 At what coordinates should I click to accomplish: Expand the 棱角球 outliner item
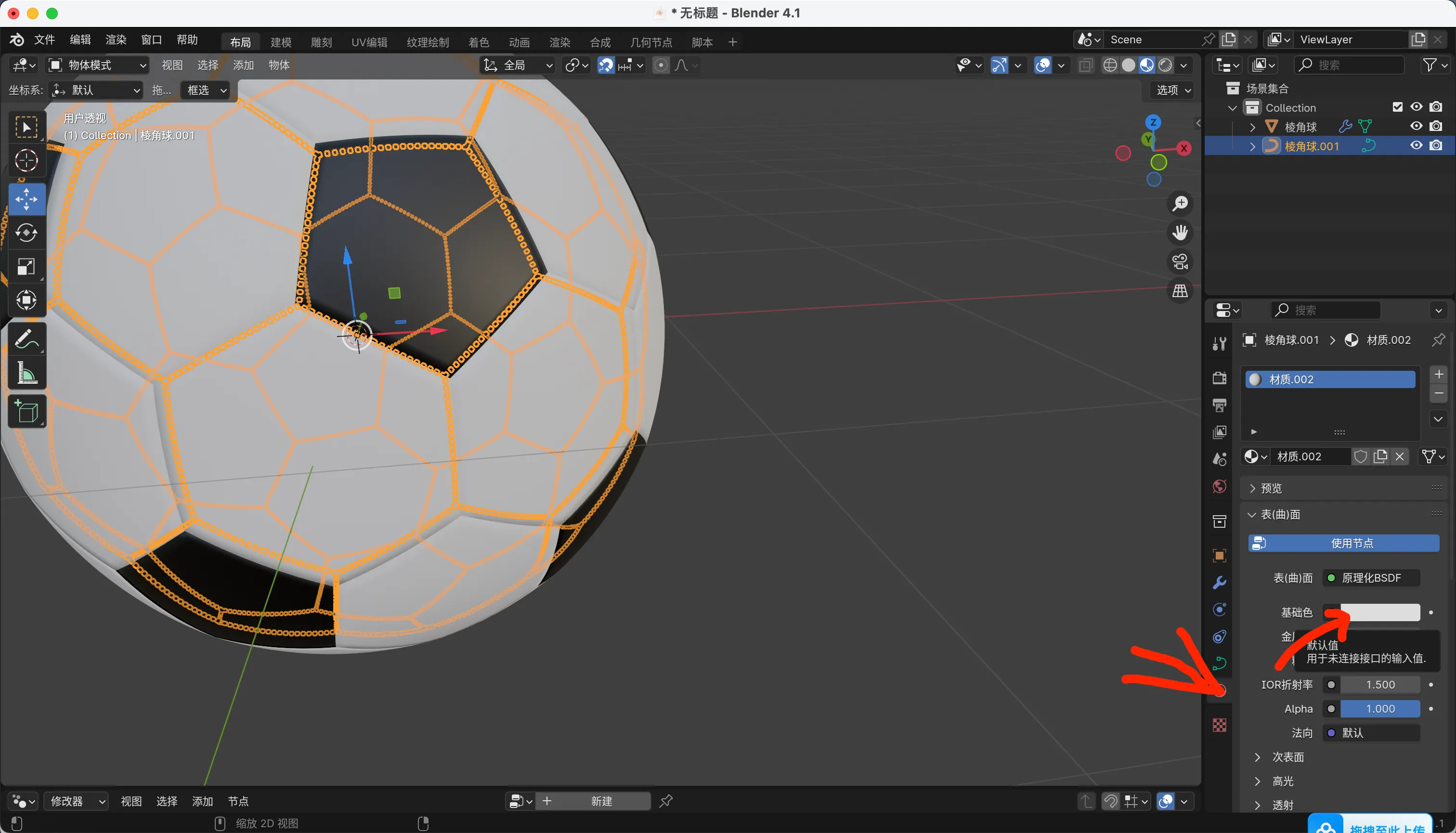pyautogui.click(x=1252, y=127)
